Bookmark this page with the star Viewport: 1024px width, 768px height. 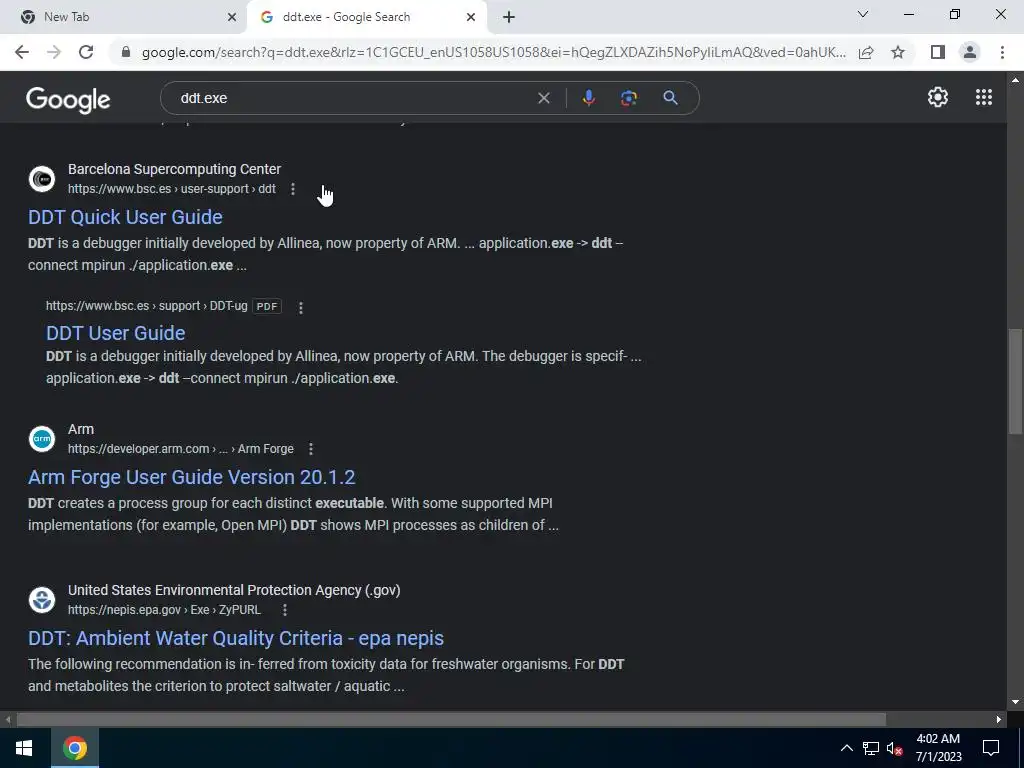click(898, 52)
